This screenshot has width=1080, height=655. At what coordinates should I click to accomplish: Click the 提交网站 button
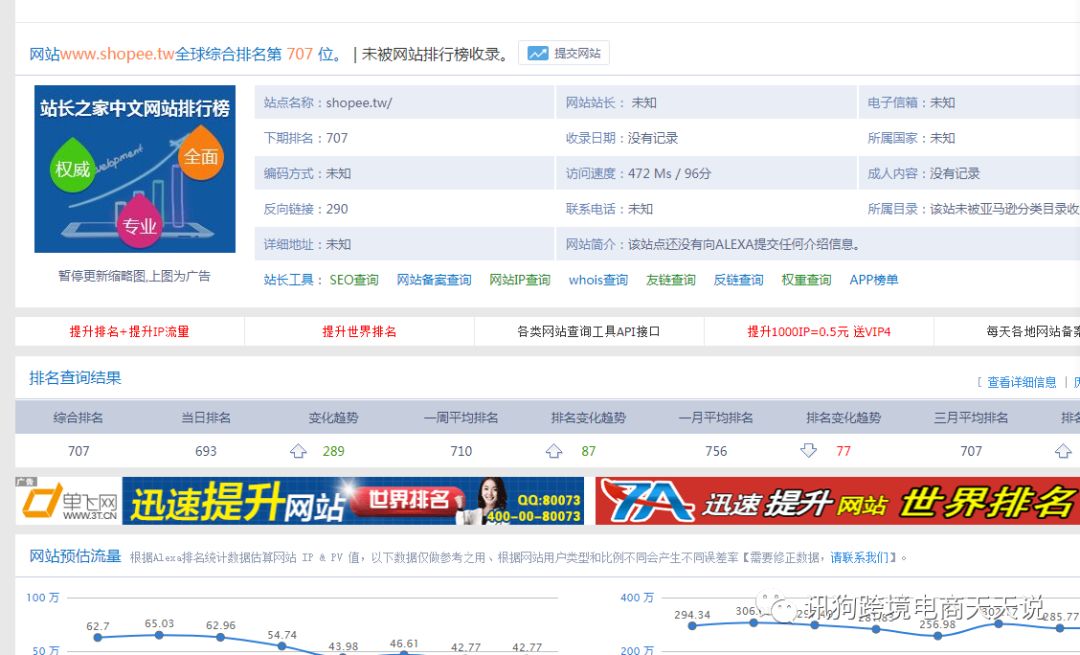click(x=563, y=53)
